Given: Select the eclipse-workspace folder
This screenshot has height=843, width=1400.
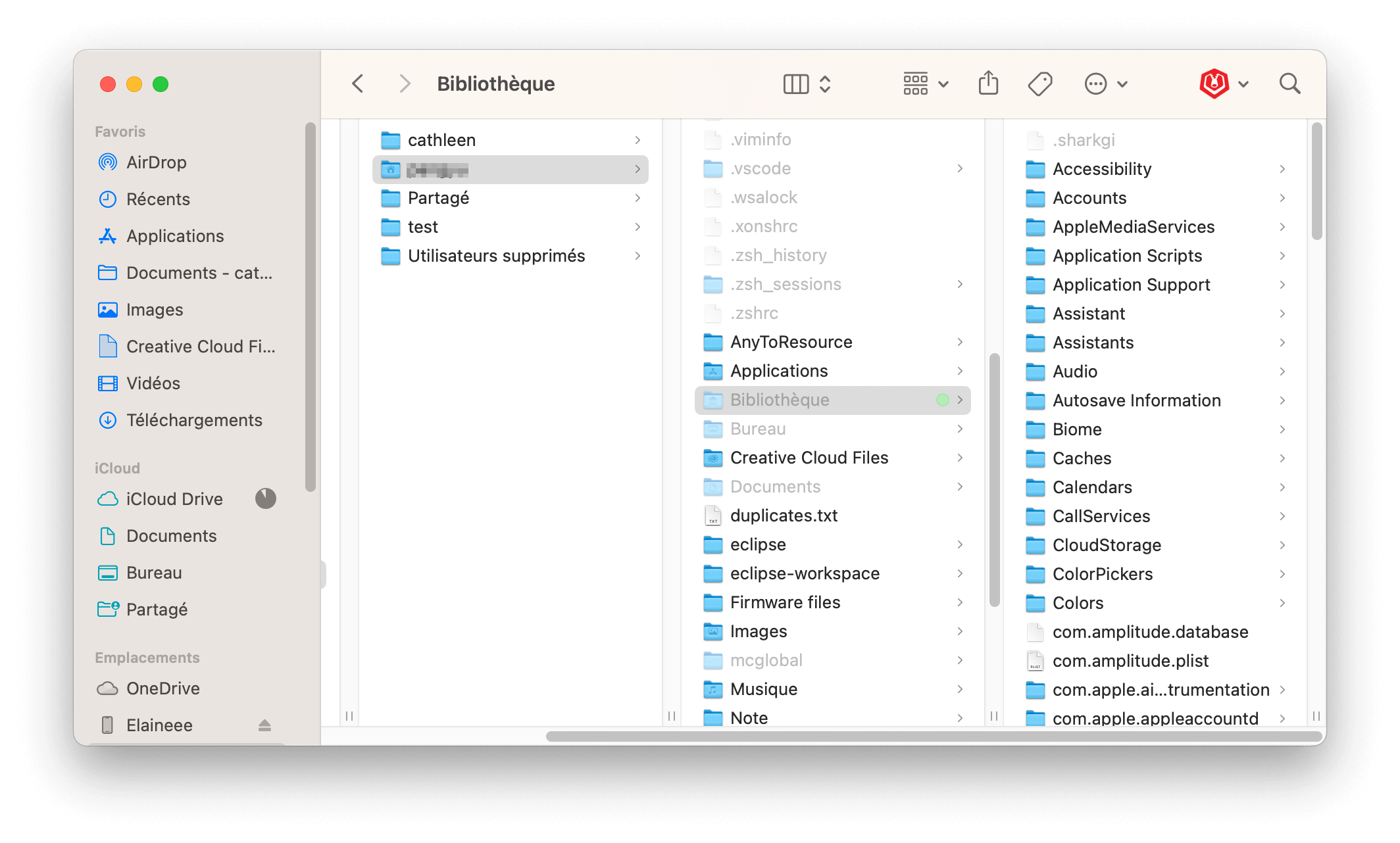Looking at the screenshot, I should tap(833, 573).
